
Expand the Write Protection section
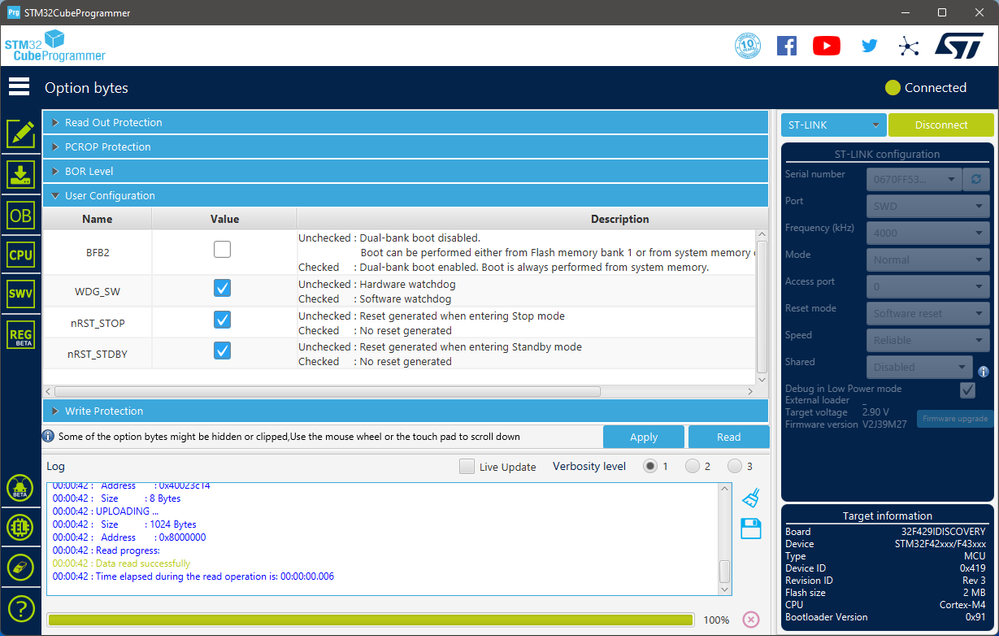click(x=405, y=411)
